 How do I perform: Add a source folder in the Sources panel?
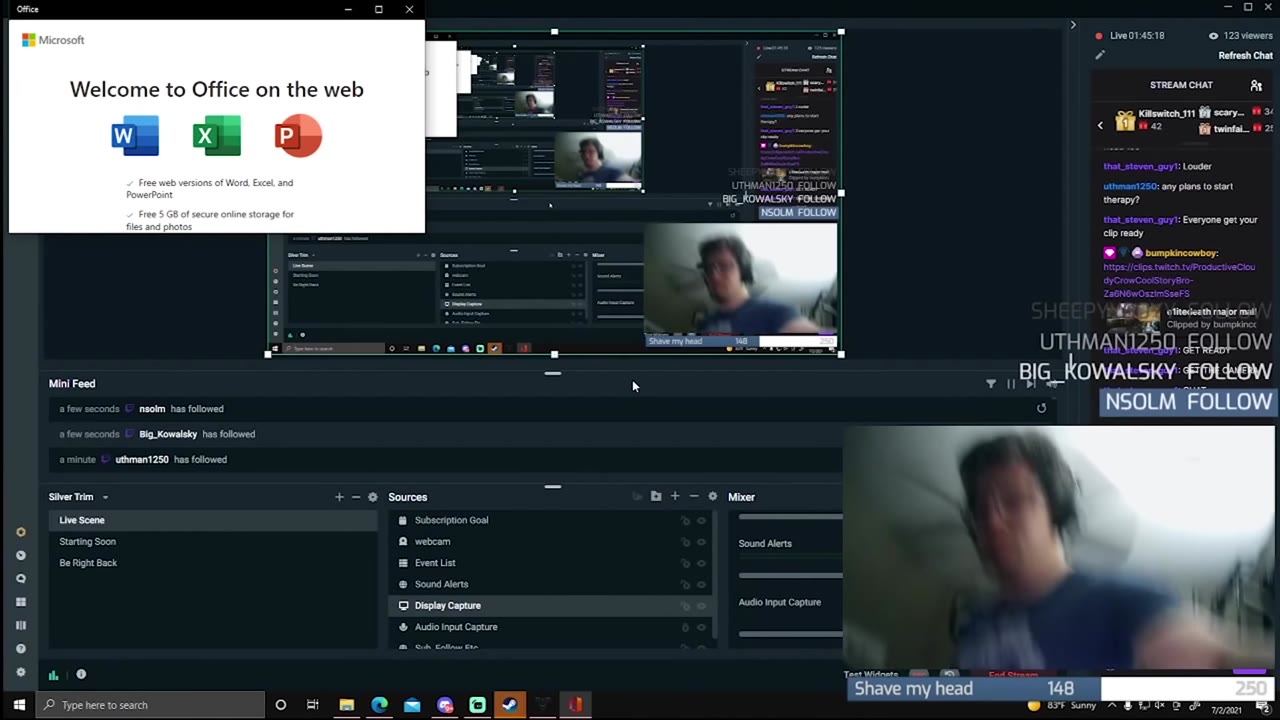pyautogui.click(x=656, y=497)
